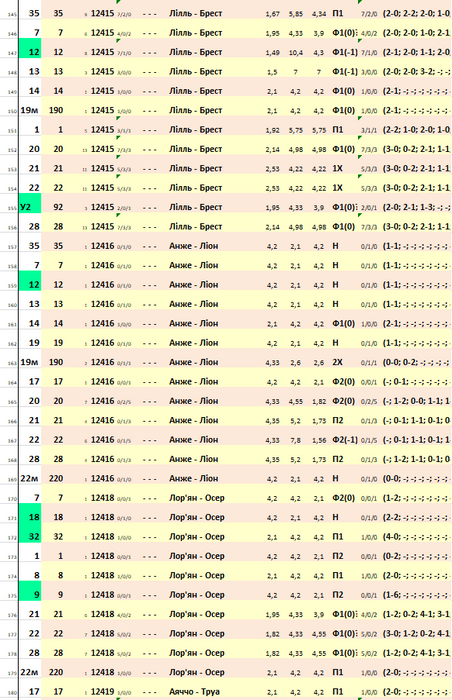Image resolution: width=452 pixels, height=700 pixels.
Task: Select odds cell '1,82' in row 165
Action: [x=319, y=401]
